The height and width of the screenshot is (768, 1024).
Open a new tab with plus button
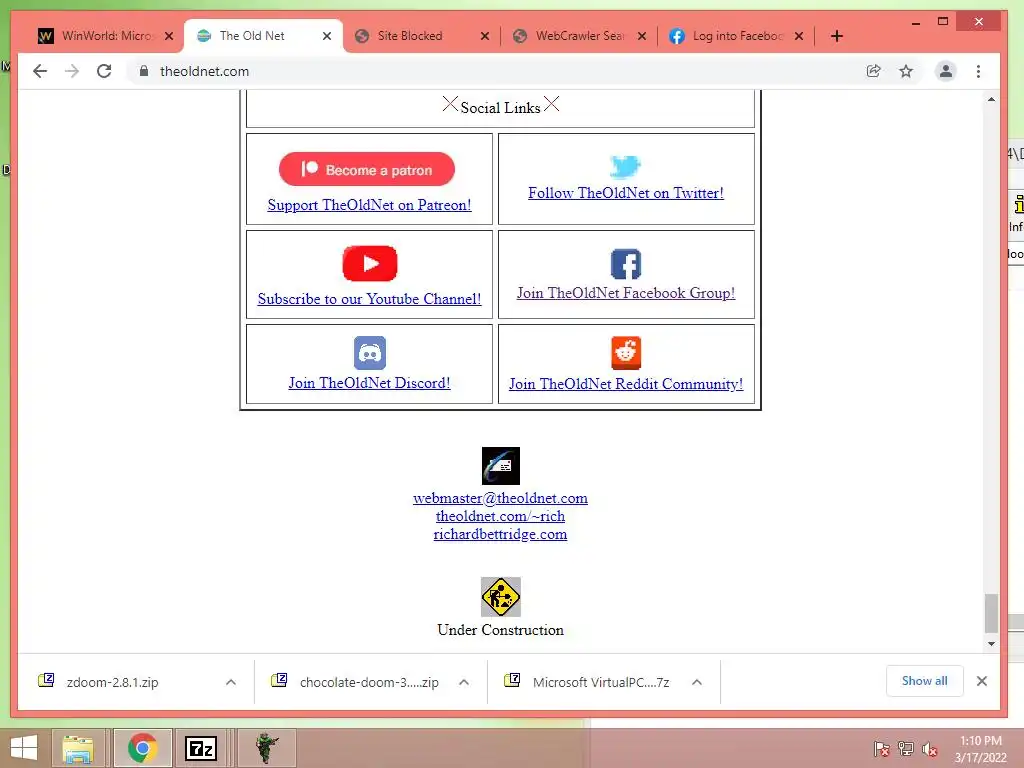click(837, 36)
